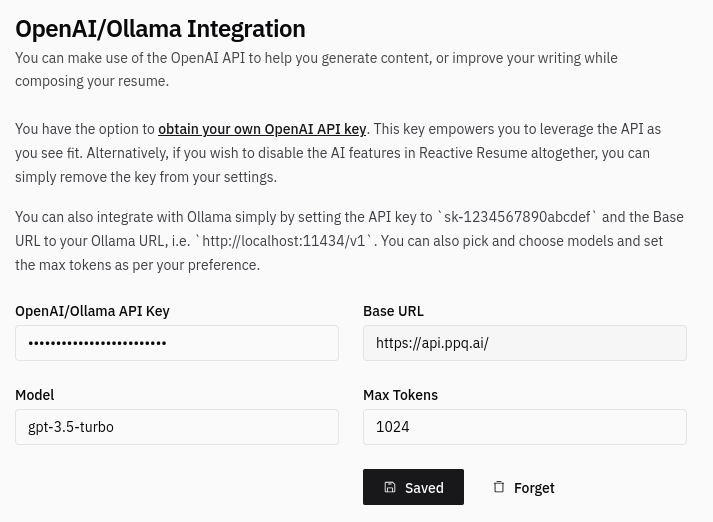This screenshot has height=522, width=713.
Task: Click the Base URL input field
Action: 524,343
